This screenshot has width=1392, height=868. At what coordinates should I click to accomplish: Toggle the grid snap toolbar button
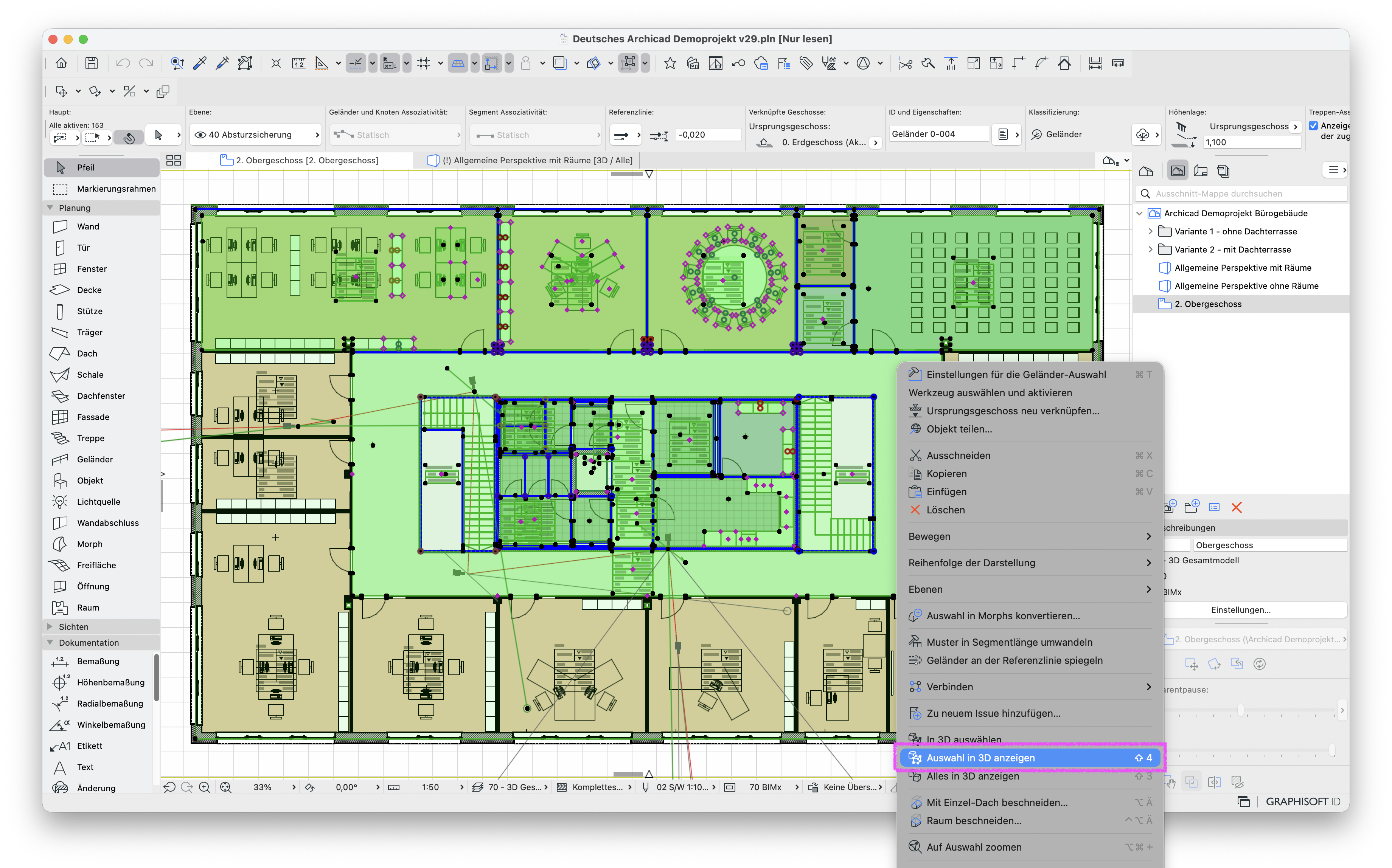pyautogui.click(x=424, y=63)
